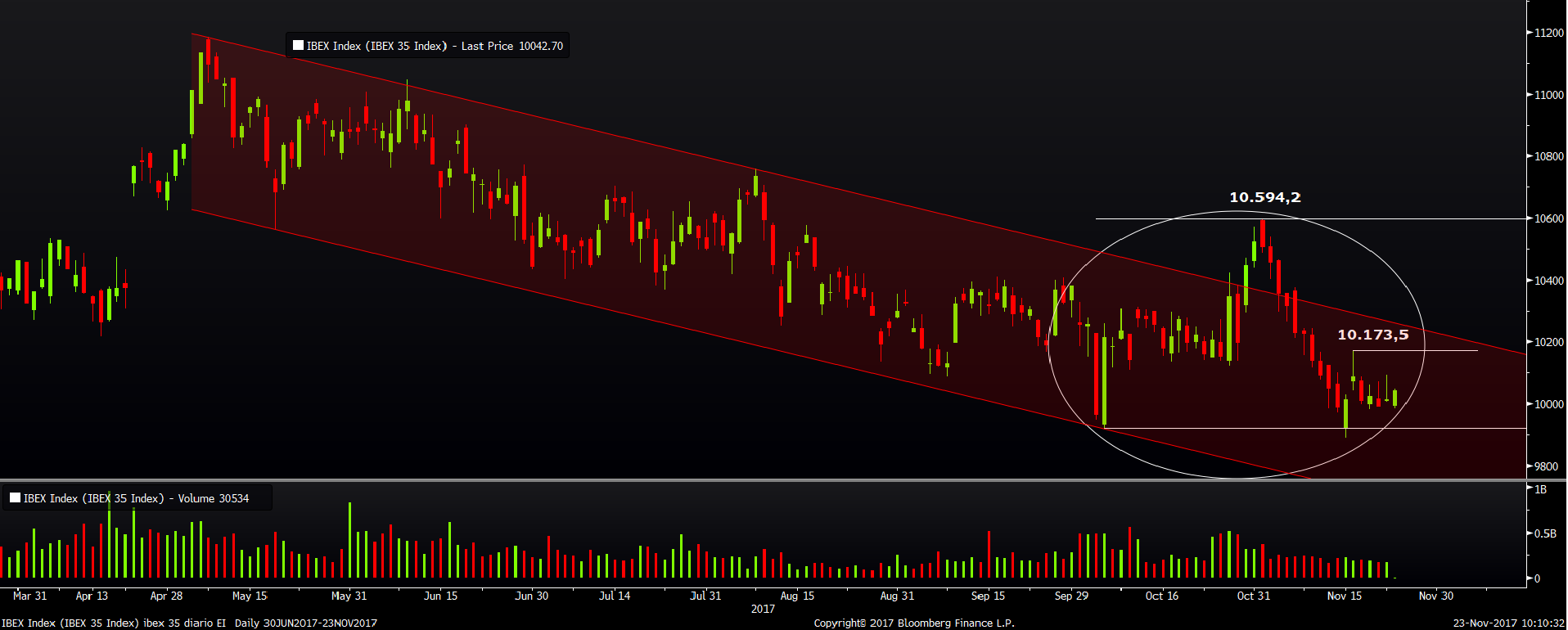Click the 10400 price axis label
Screen dimensions: 1568x630
(x=1549, y=281)
